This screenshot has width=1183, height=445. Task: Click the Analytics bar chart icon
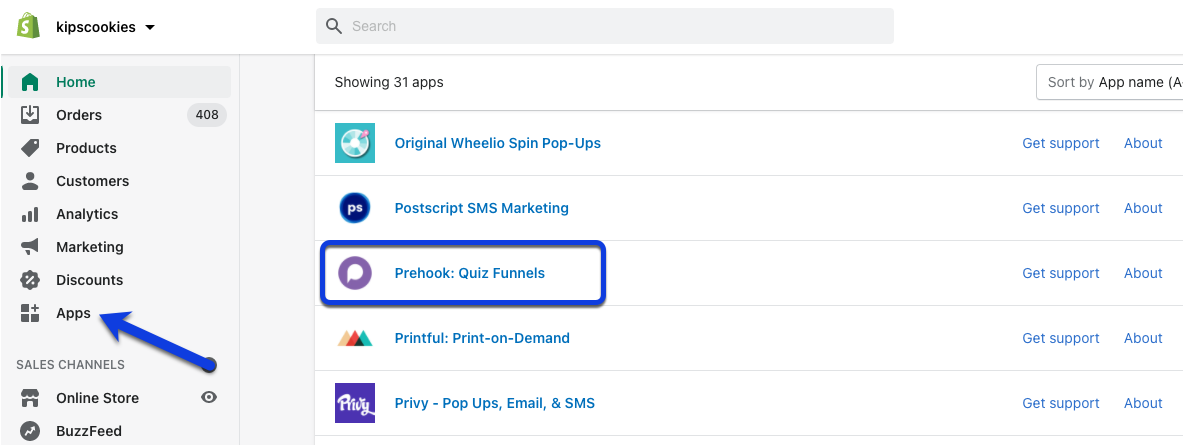[29, 214]
